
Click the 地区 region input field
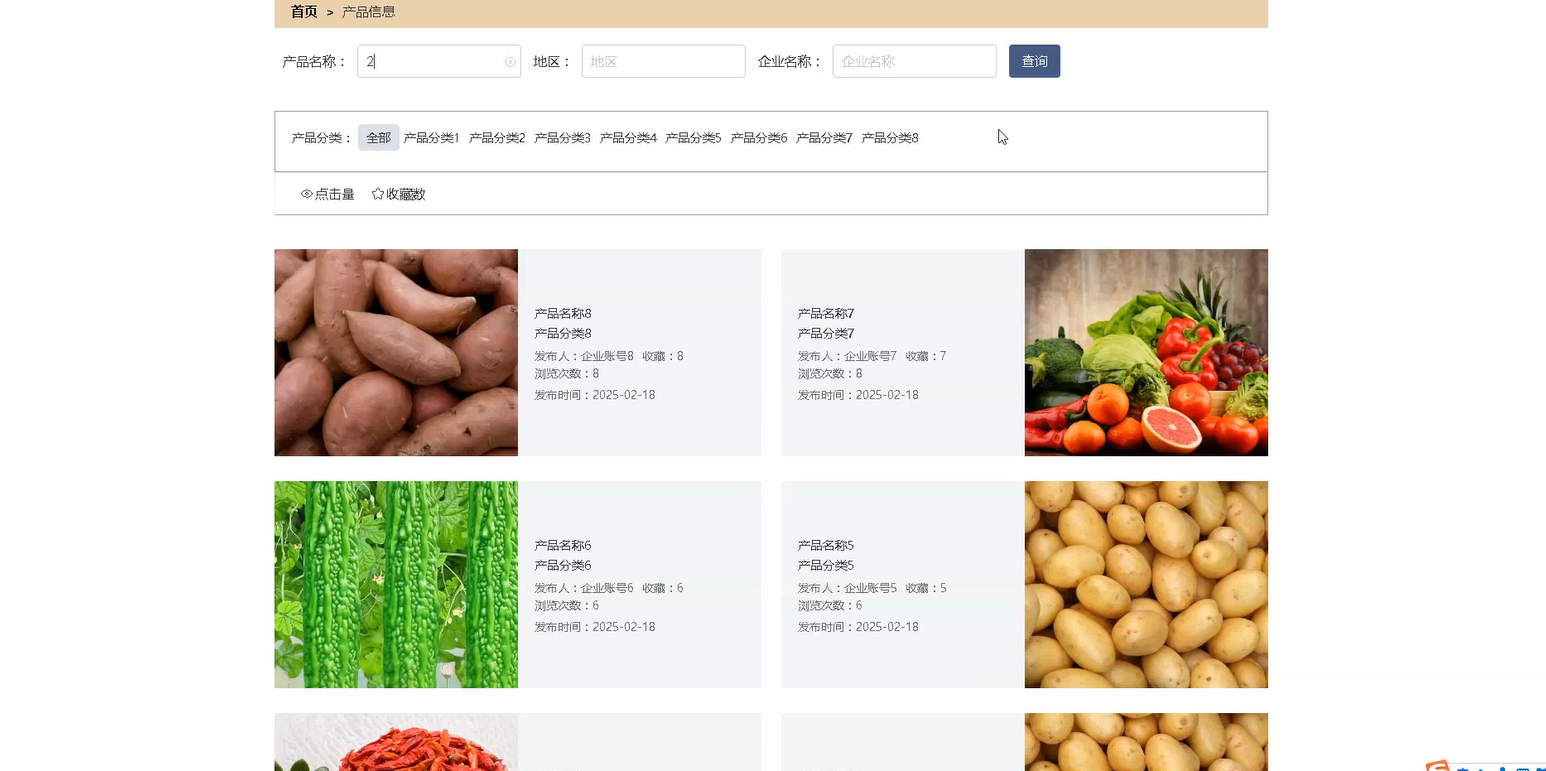[x=663, y=61]
